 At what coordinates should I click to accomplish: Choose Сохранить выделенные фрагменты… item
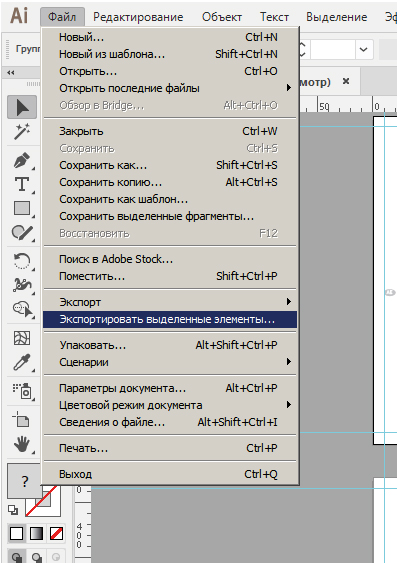pos(170,217)
